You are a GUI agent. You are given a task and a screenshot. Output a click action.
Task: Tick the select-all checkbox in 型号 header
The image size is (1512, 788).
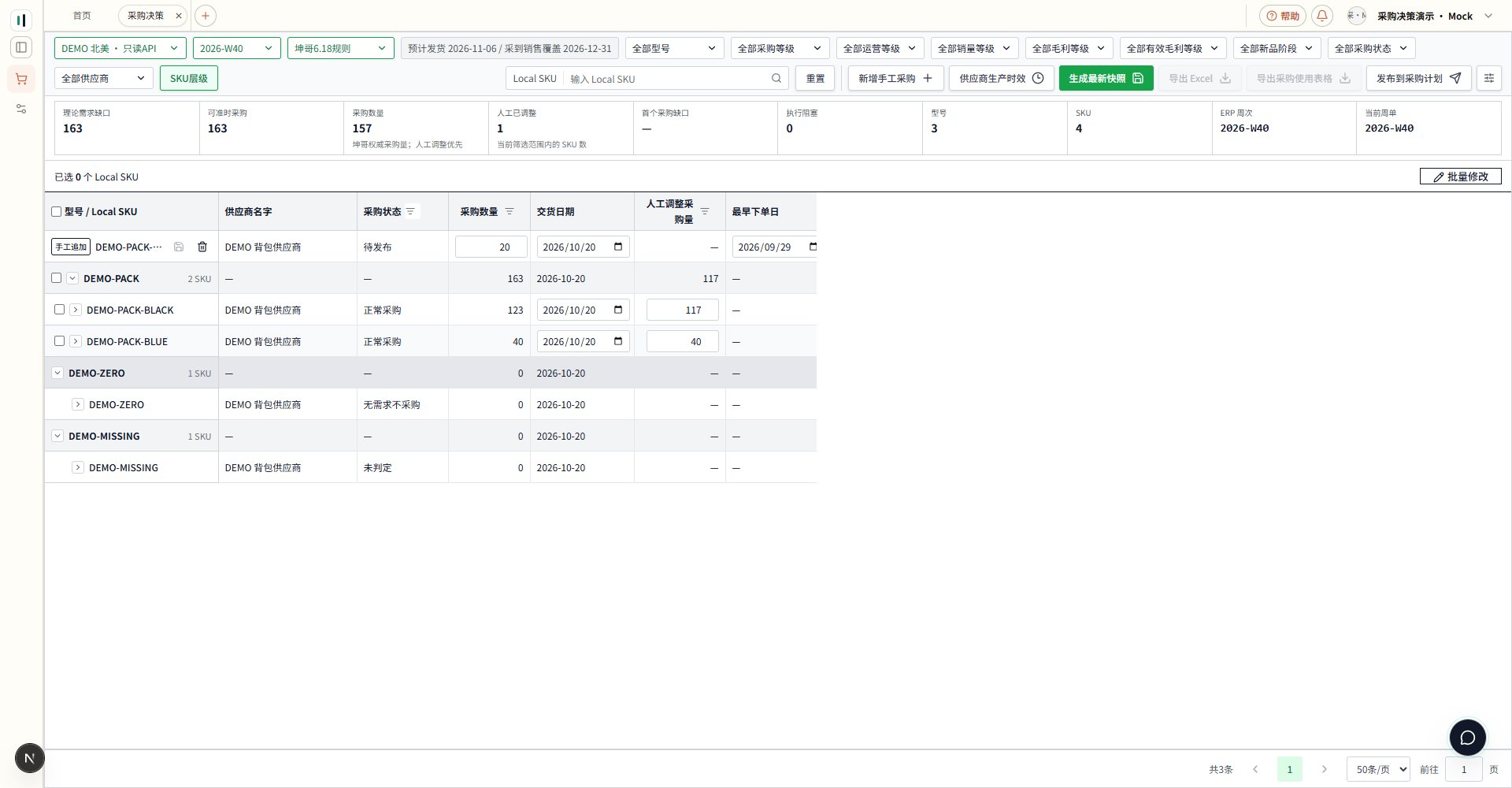56,211
